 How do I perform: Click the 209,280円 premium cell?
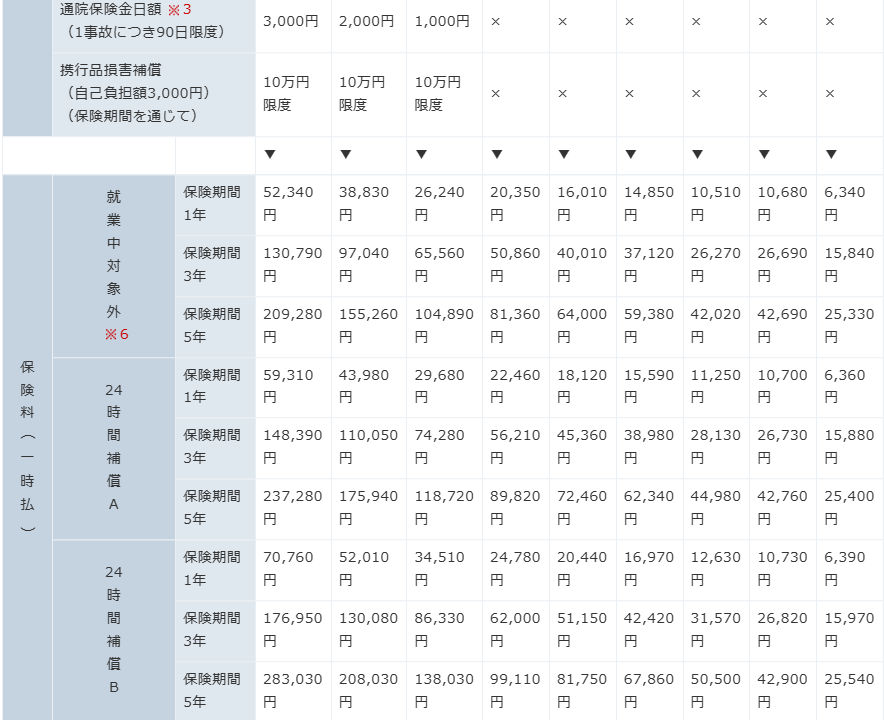click(x=293, y=327)
